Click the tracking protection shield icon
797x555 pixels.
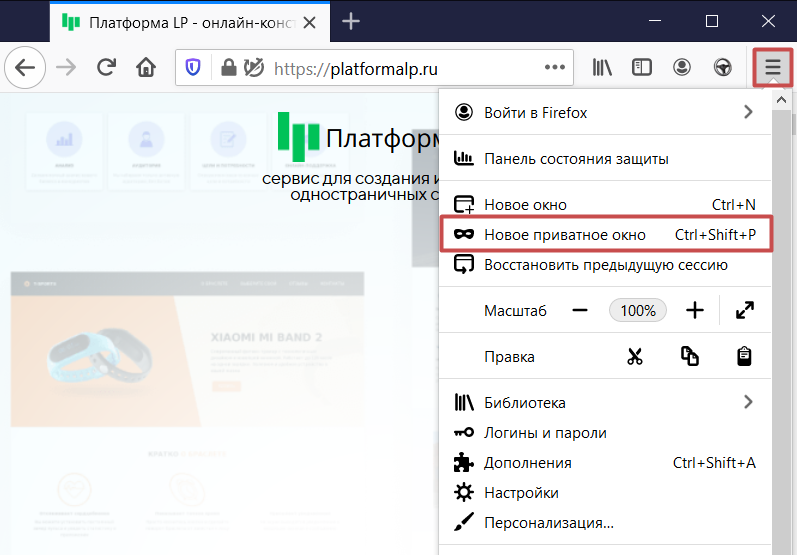click(194, 68)
